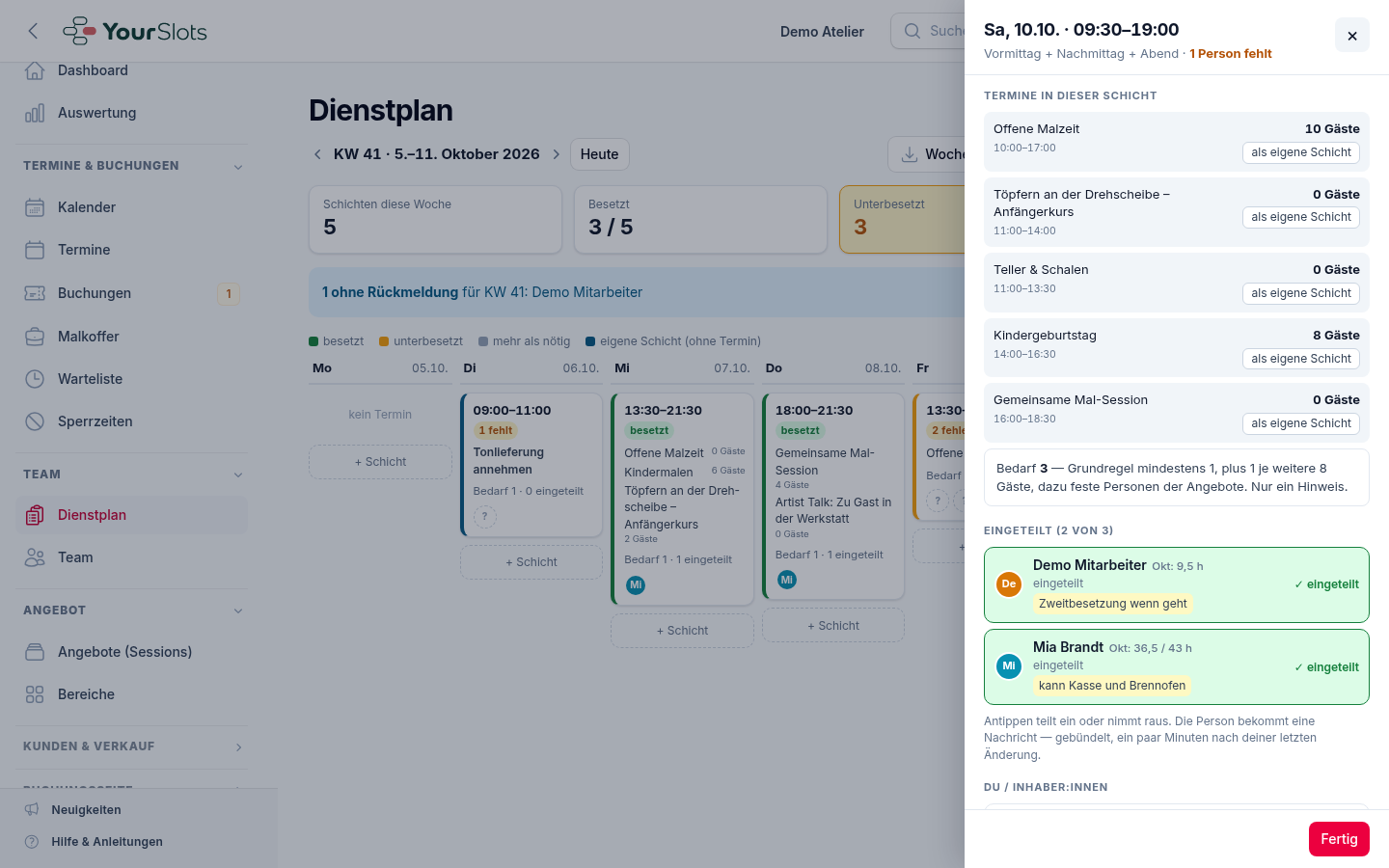The image size is (1389, 868).
Task: Open Buchungen in the sidebar
Action: (131, 293)
